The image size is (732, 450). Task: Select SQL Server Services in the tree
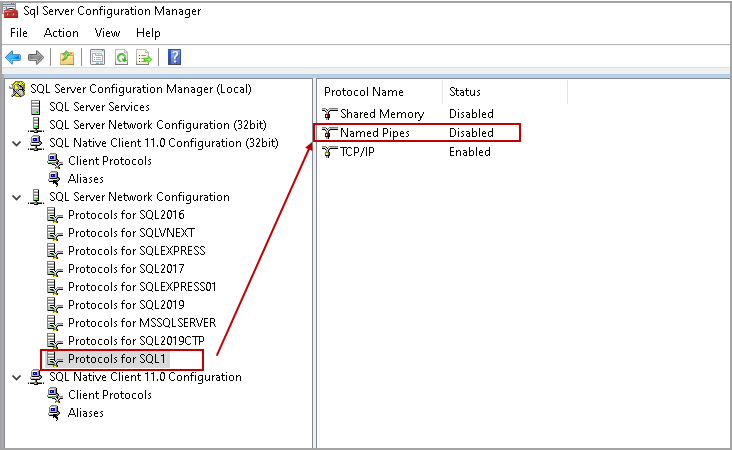[99, 107]
